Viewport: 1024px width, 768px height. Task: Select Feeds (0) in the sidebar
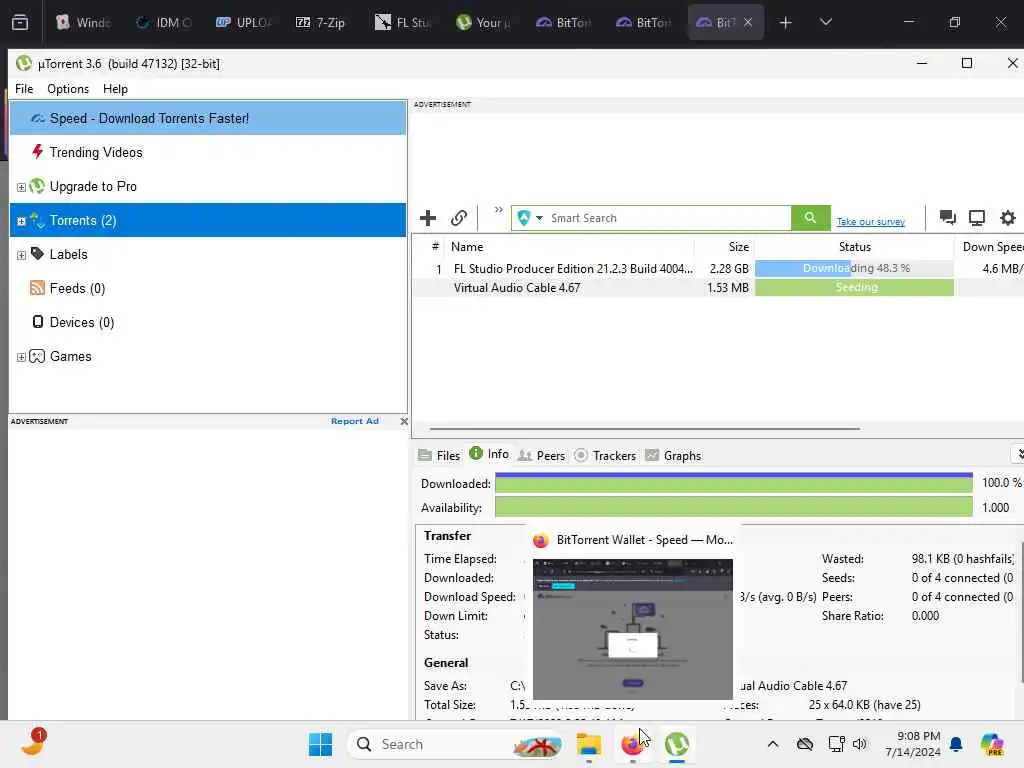pyautogui.click(x=77, y=288)
